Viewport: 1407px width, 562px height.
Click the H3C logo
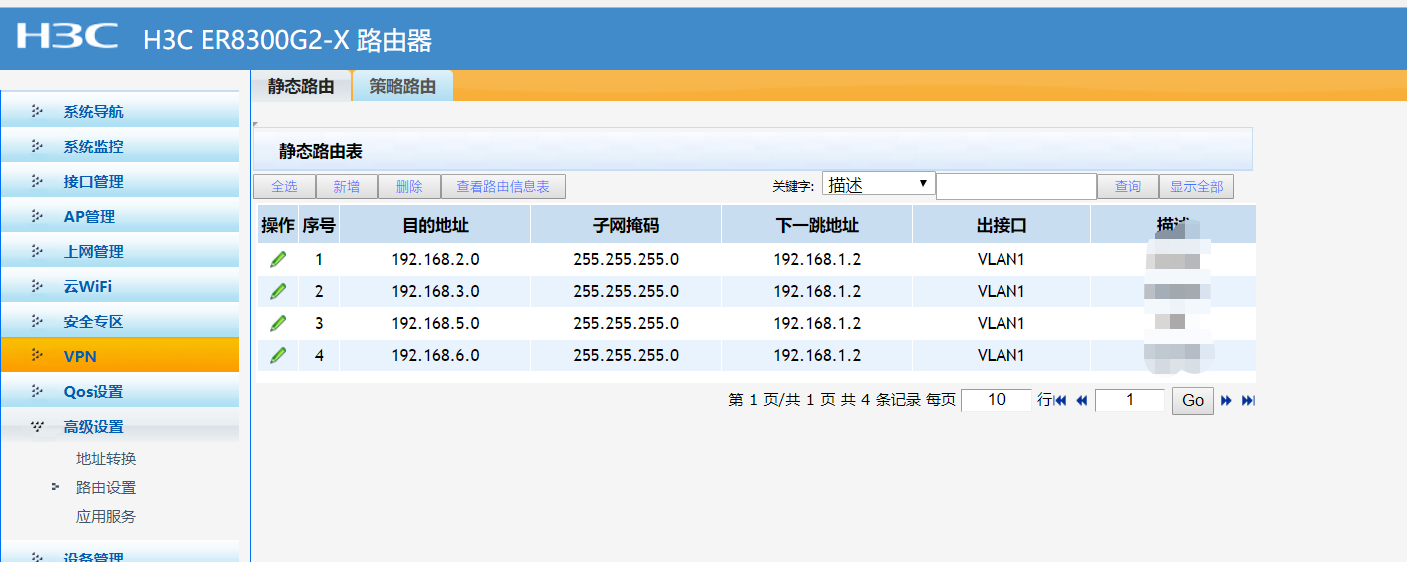(x=68, y=37)
